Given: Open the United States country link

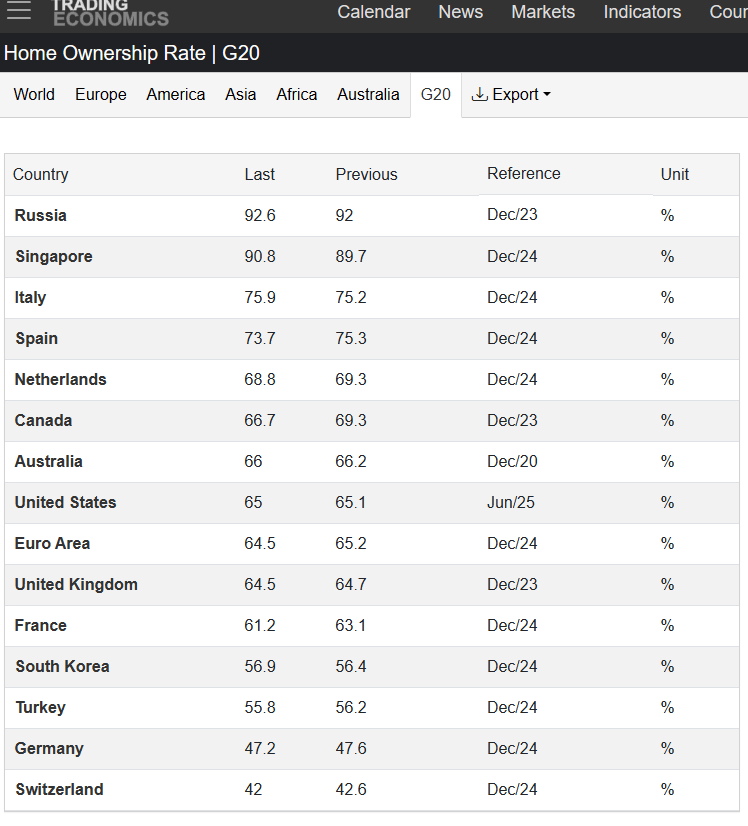Looking at the screenshot, I should coord(65,503).
